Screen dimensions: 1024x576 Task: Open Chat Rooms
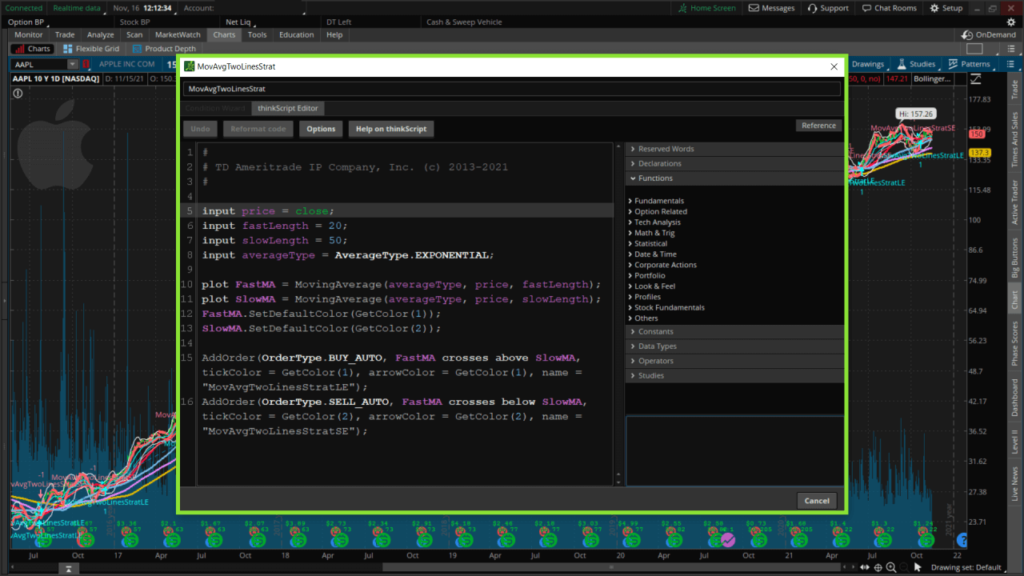pos(889,8)
